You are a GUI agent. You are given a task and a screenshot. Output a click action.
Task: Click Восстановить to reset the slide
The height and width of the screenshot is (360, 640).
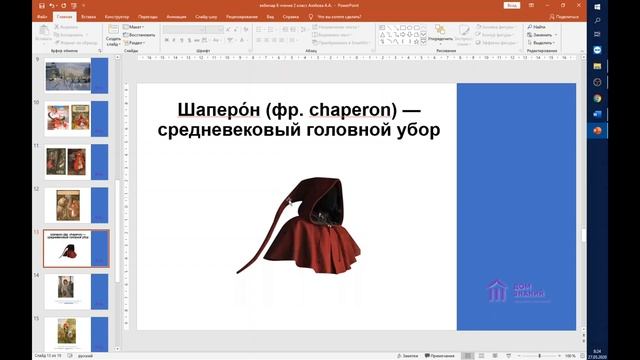point(139,35)
